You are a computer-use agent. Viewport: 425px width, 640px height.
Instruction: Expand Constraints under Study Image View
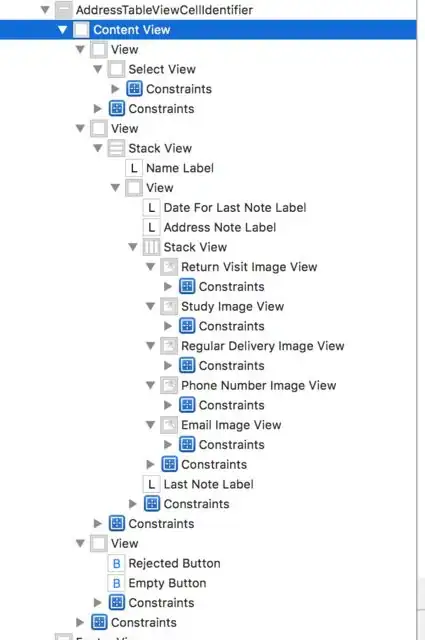(x=168, y=326)
